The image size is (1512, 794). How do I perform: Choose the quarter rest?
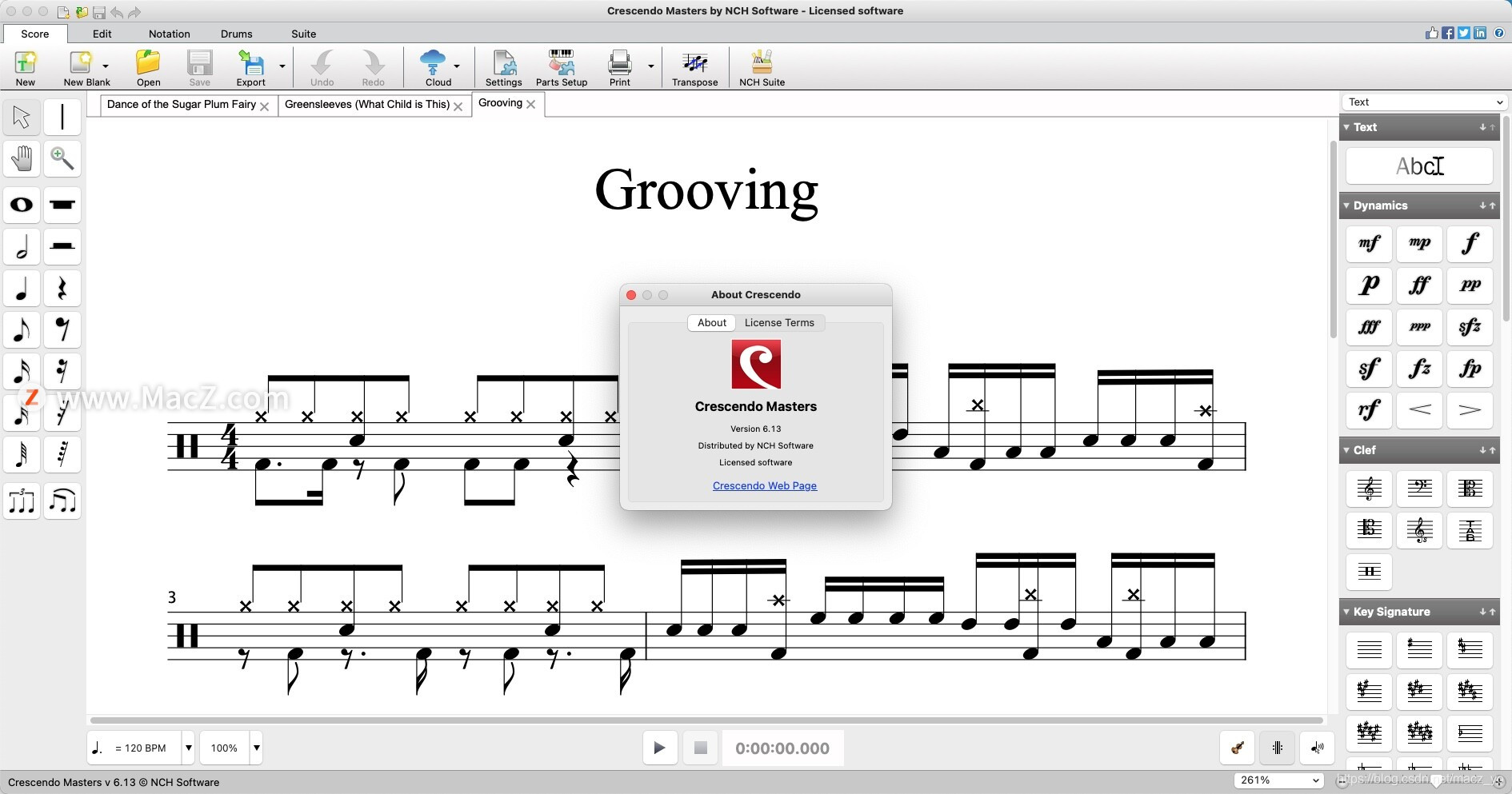[62, 289]
